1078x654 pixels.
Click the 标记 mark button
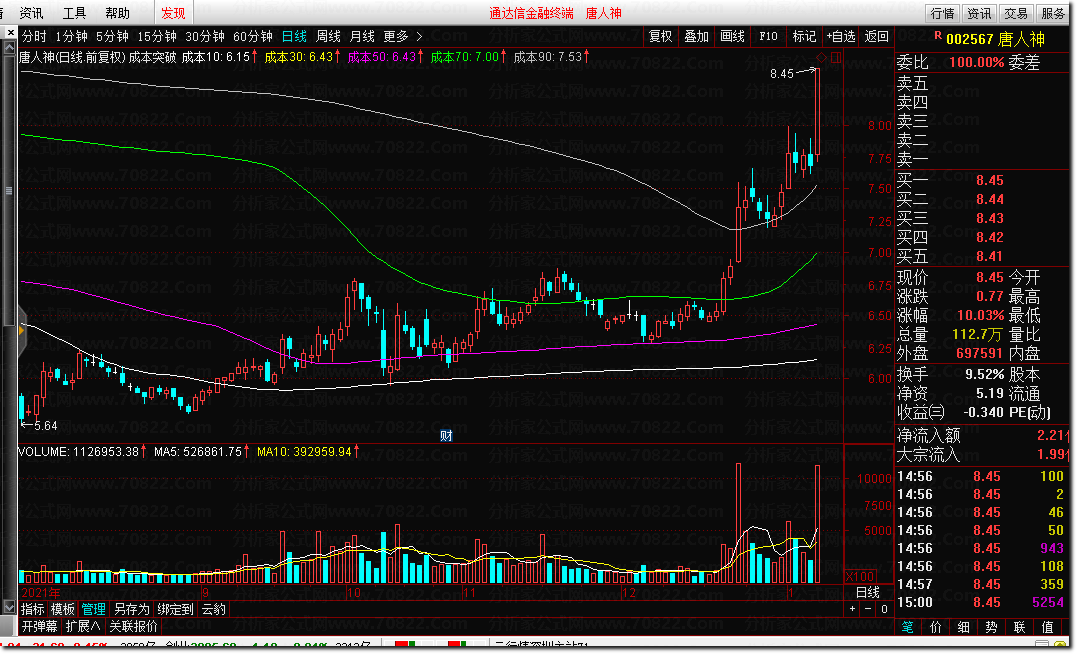[804, 36]
